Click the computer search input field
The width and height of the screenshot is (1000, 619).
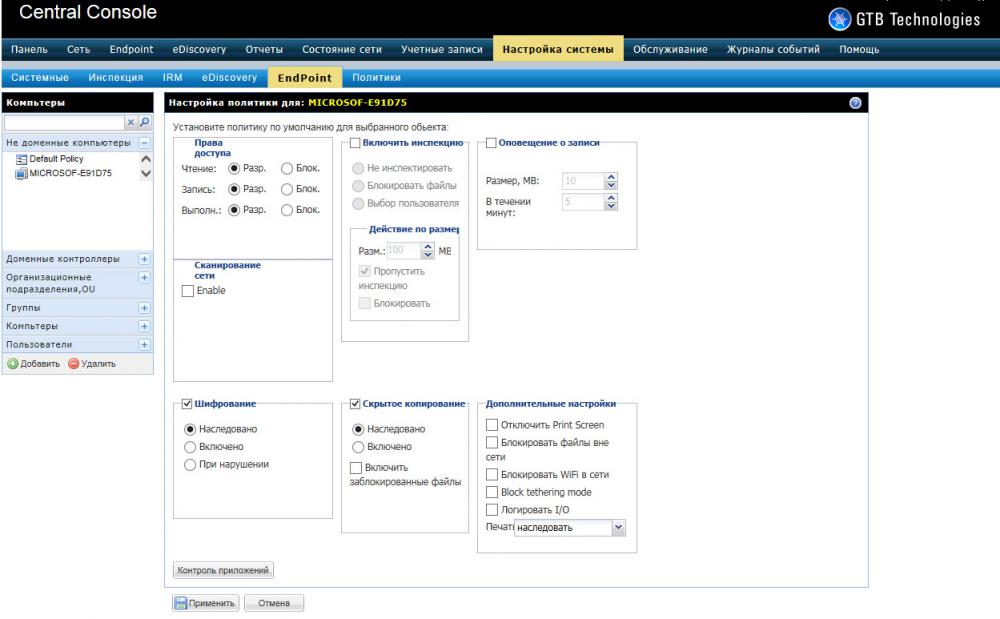(64, 122)
